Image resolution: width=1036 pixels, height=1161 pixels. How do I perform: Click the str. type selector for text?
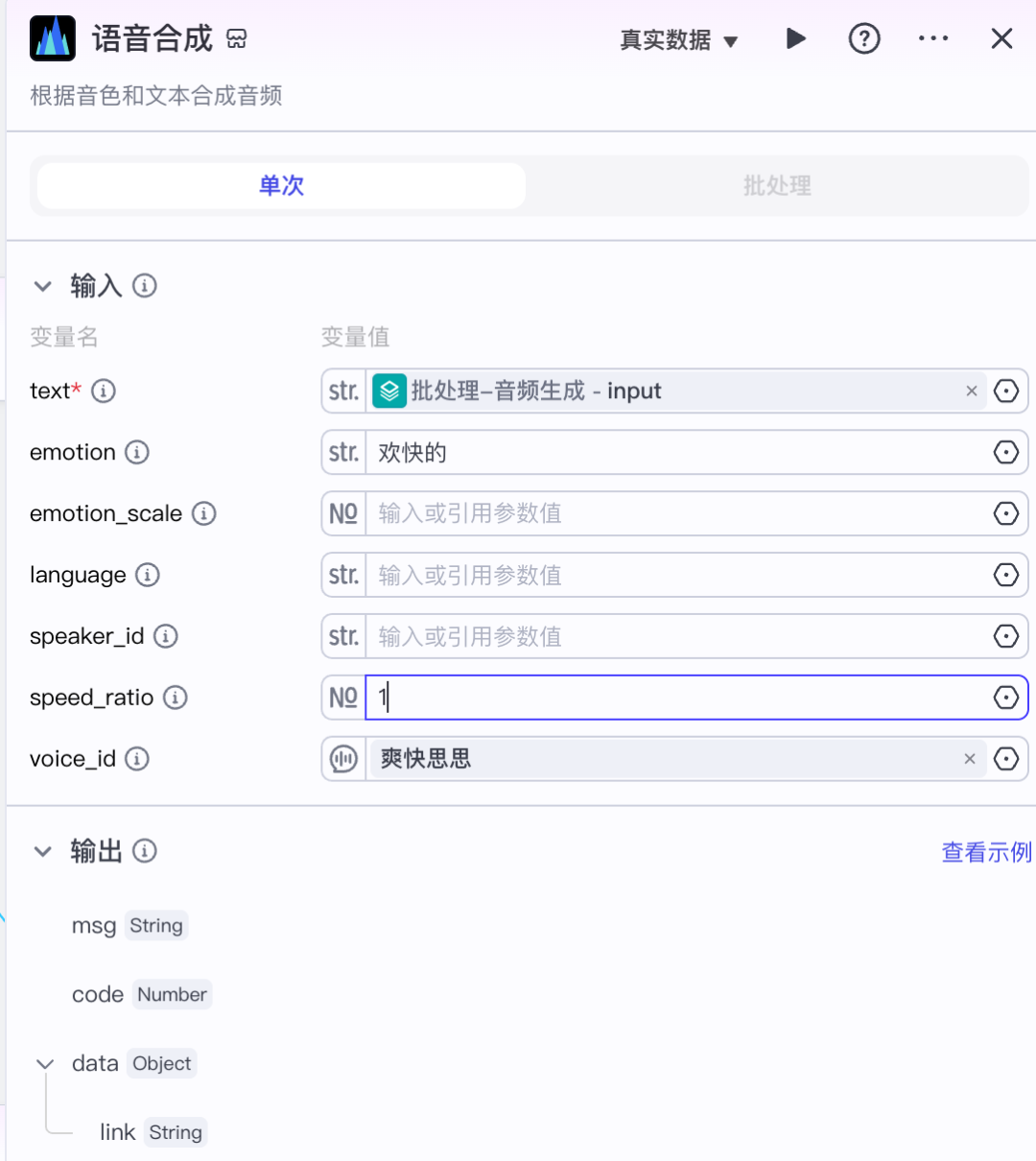[343, 391]
